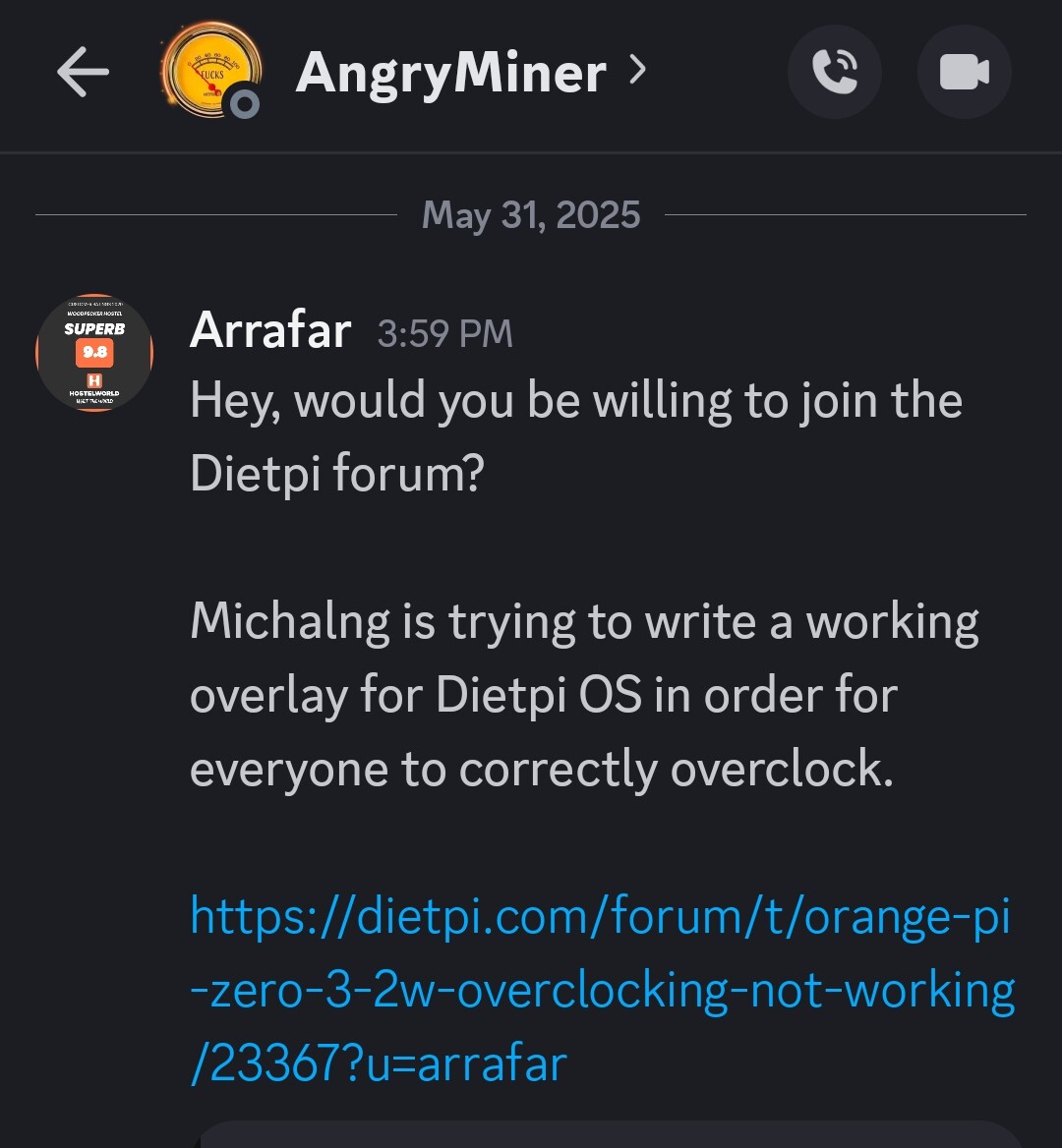Open AngryMiner's gauge profile picture

(x=211, y=71)
